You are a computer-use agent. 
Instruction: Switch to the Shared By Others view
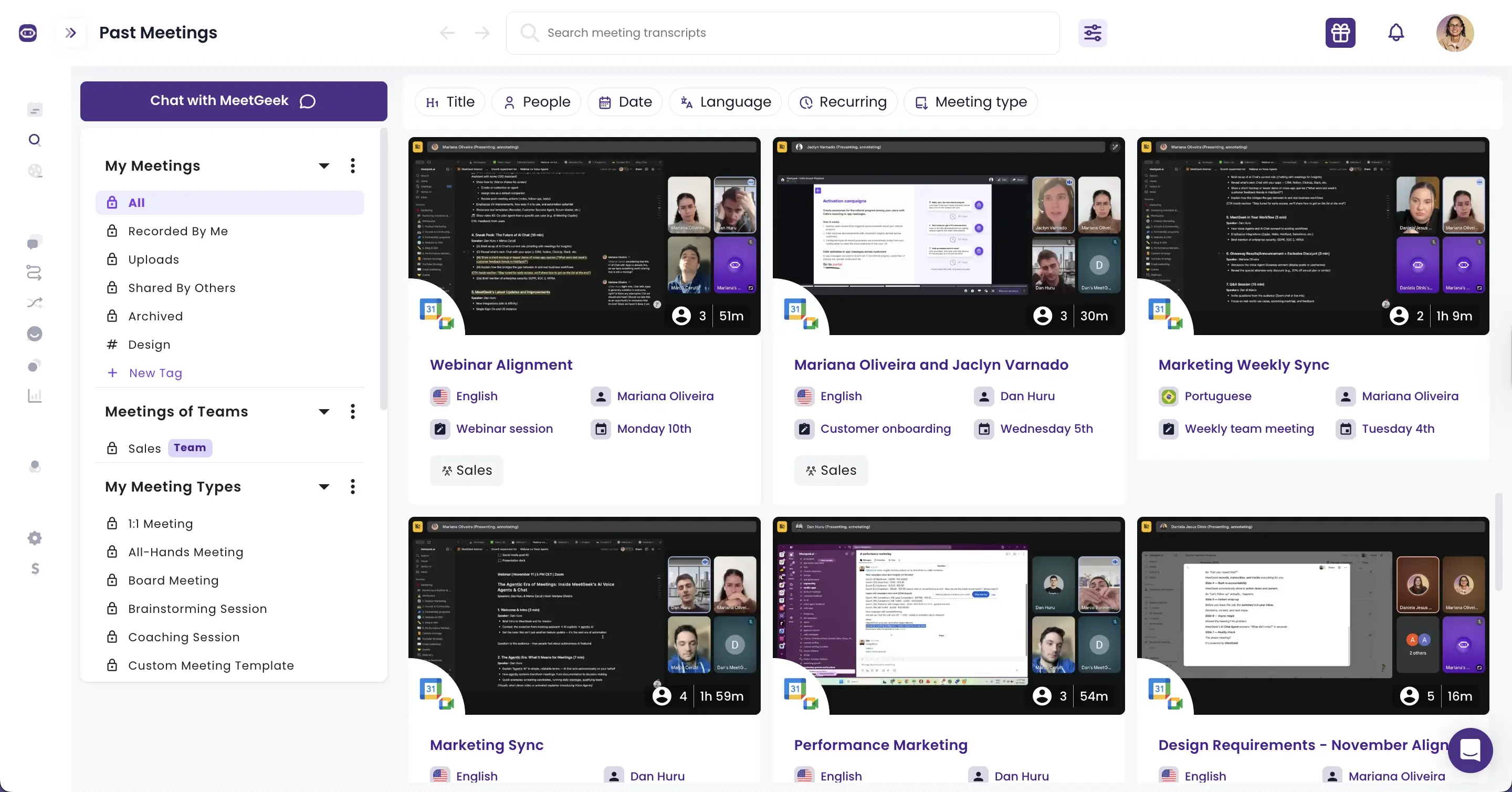point(180,288)
